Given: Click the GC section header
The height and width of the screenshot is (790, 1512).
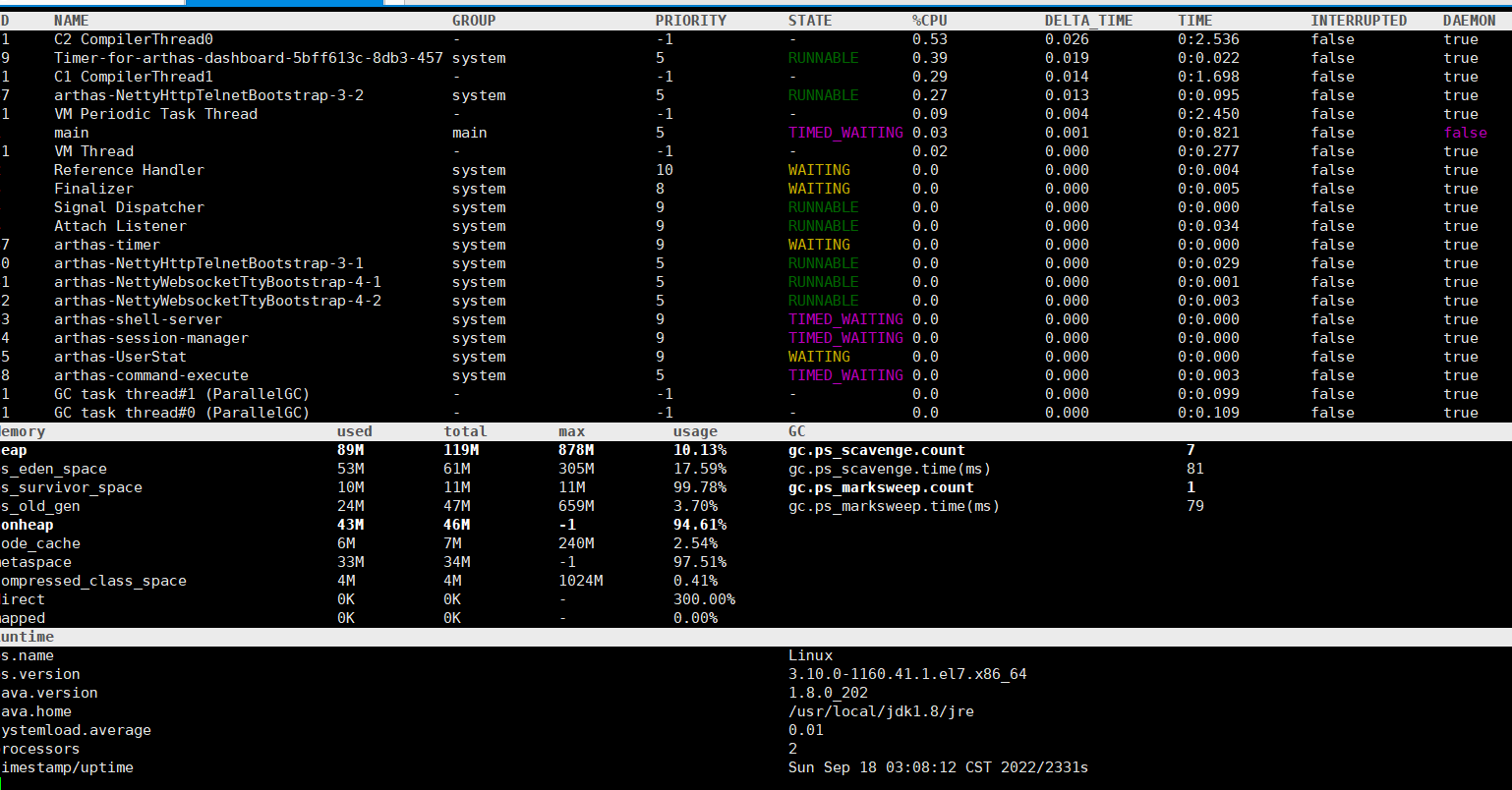Looking at the screenshot, I should pyautogui.click(x=797, y=431).
